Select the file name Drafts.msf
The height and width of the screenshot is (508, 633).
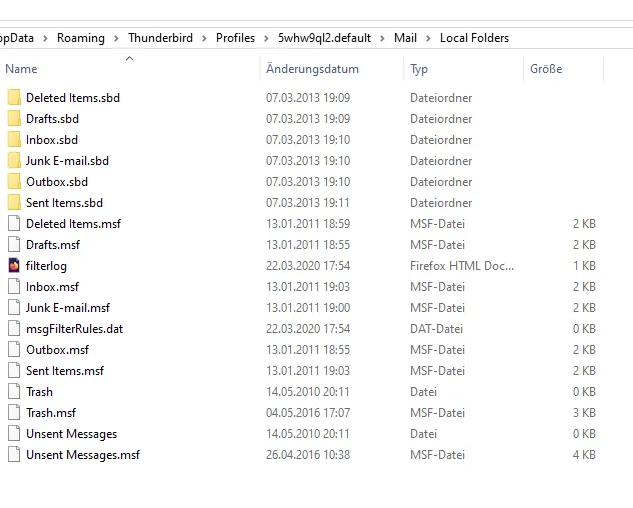pos(53,245)
